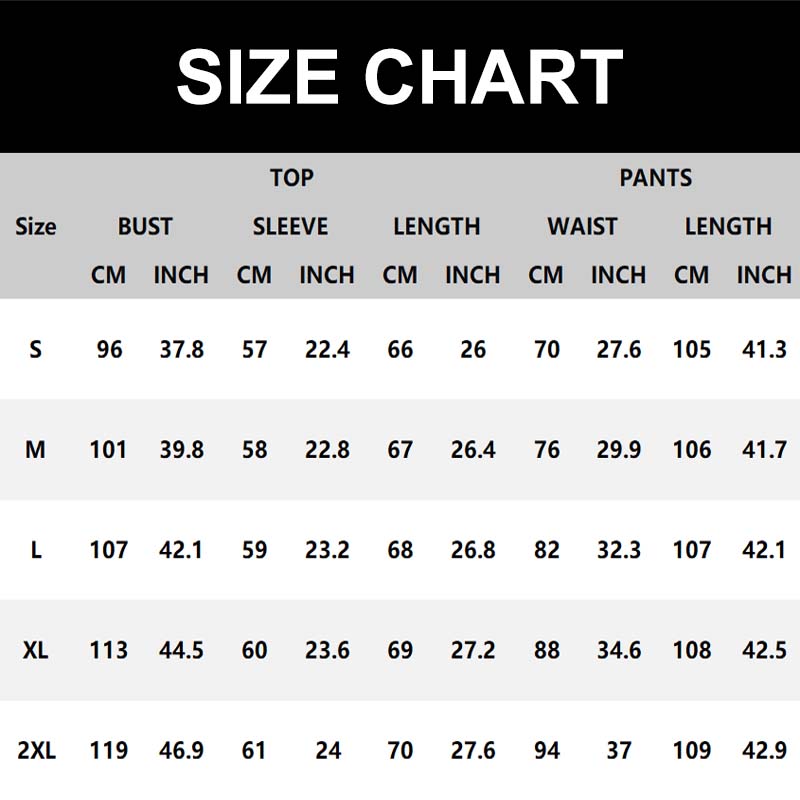The width and height of the screenshot is (800, 800).
Task: Click the TOP section header
Action: 291,178
